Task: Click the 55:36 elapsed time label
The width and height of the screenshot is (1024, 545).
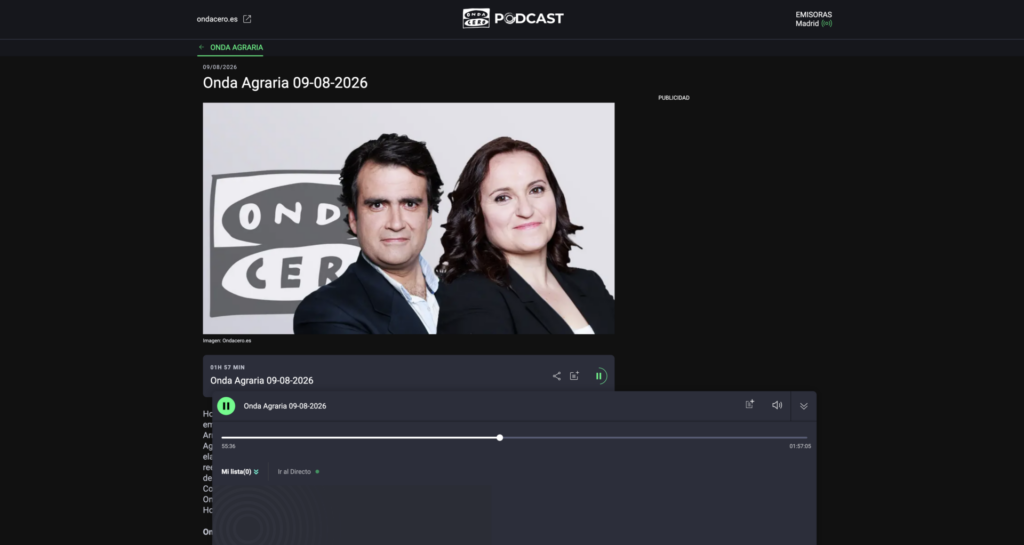Action: [228, 446]
